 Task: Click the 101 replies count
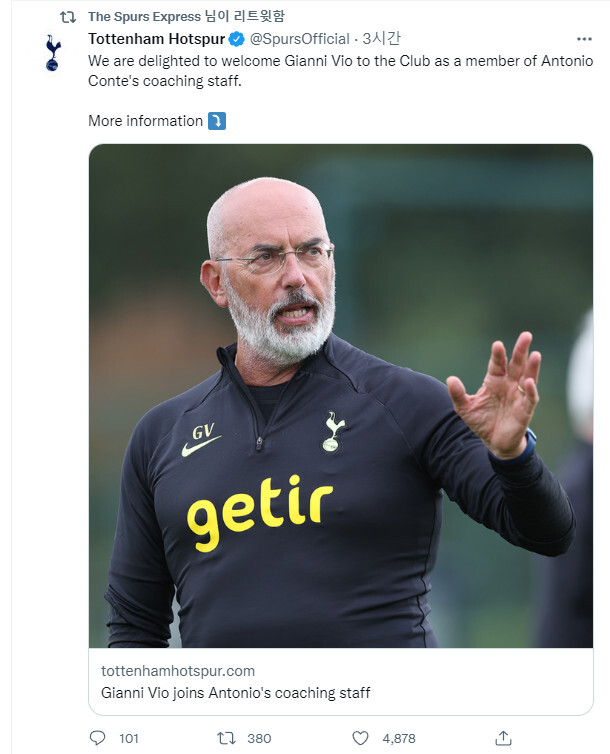129,738
